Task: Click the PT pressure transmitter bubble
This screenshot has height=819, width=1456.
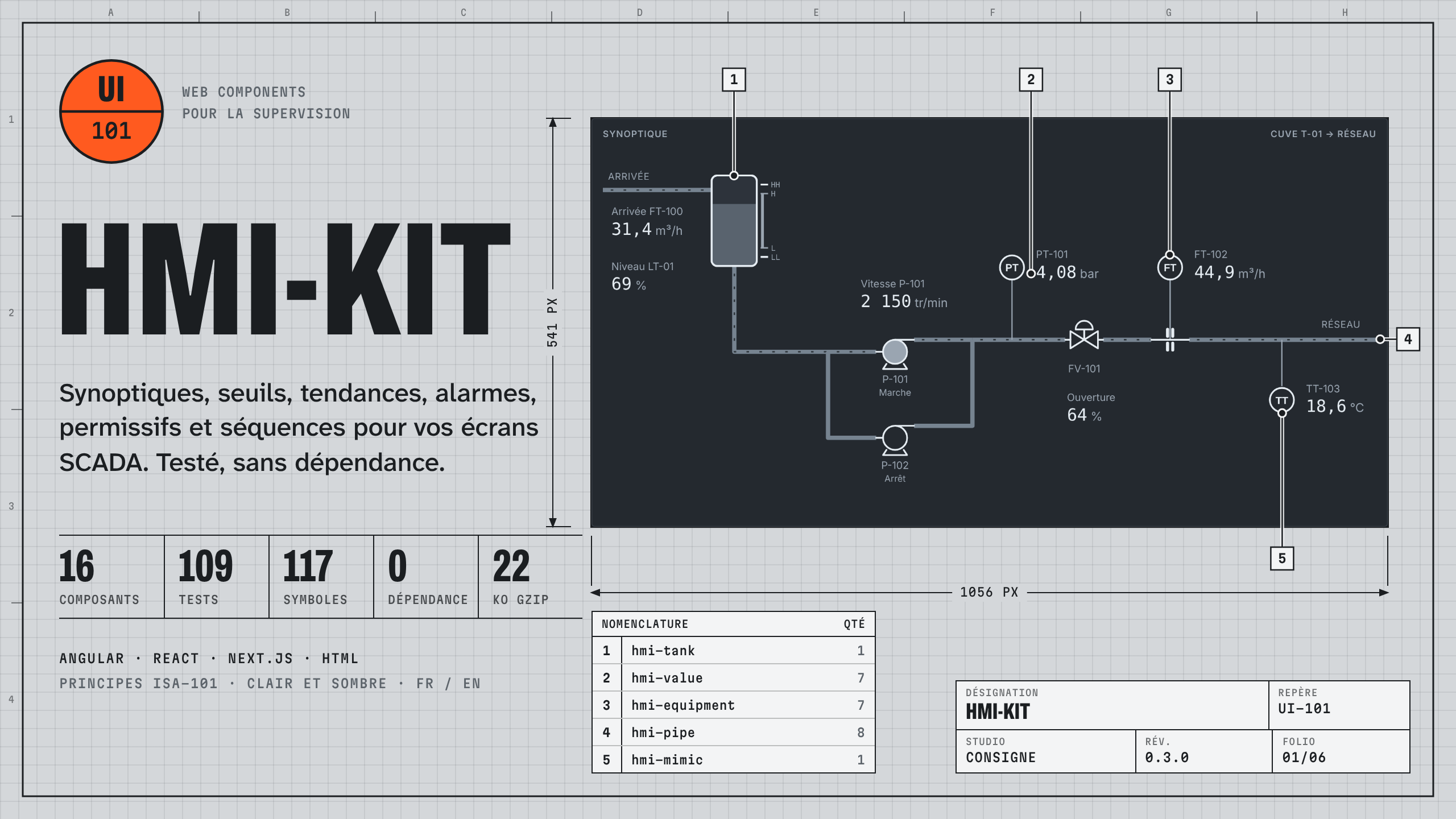Action: coord(1012,267)
